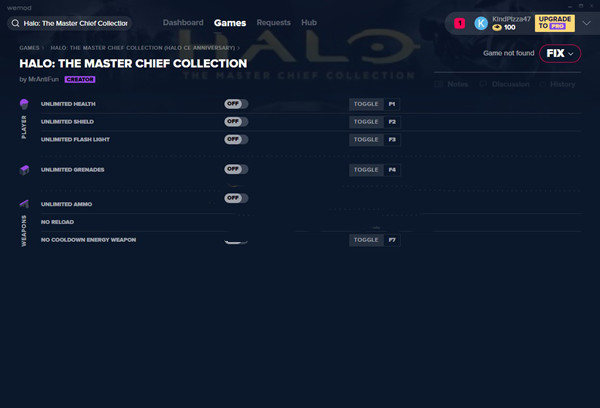
Task: Expand the FIX dropdown button
Action: (560, 53)
